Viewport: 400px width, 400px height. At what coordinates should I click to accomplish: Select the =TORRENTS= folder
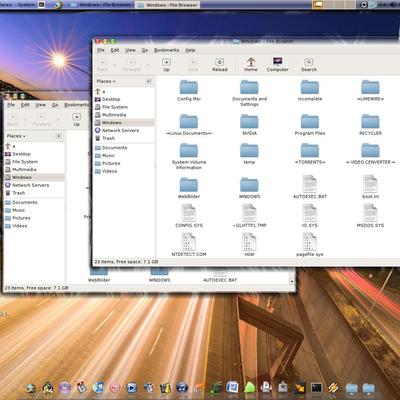[x=310, y=154]
